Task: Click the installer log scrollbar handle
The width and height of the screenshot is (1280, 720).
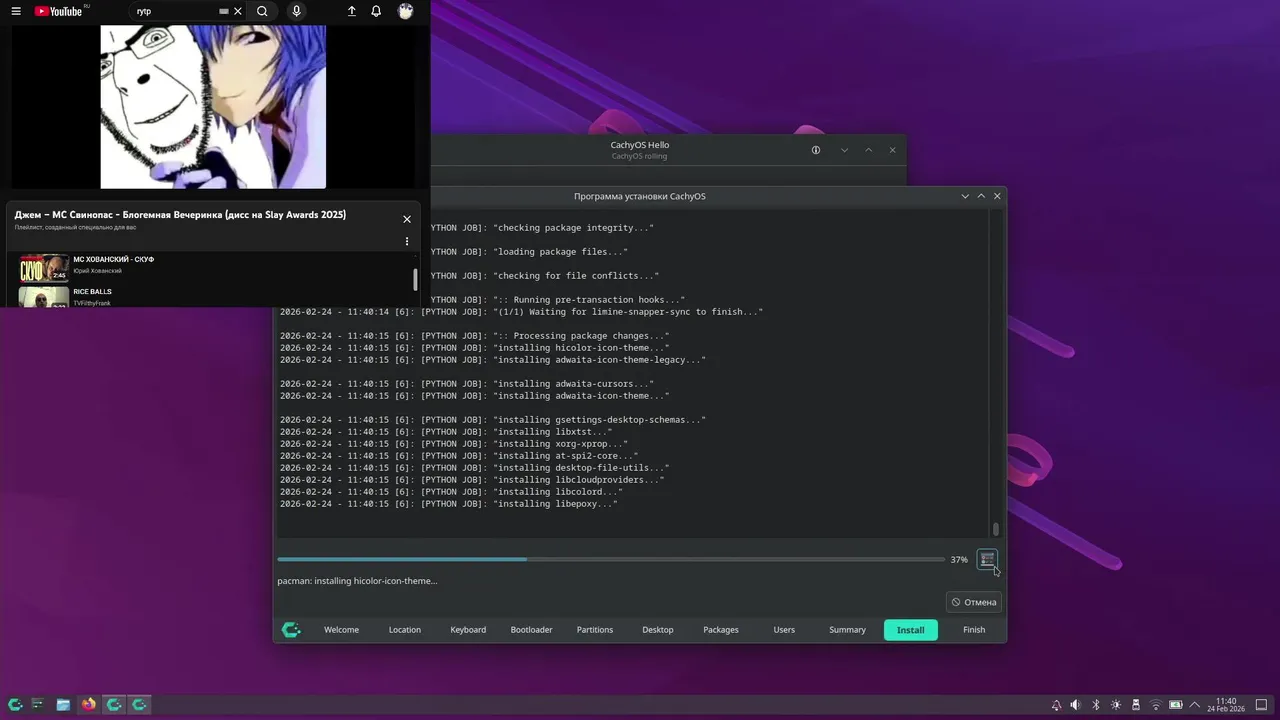Action: pos(996,529)
